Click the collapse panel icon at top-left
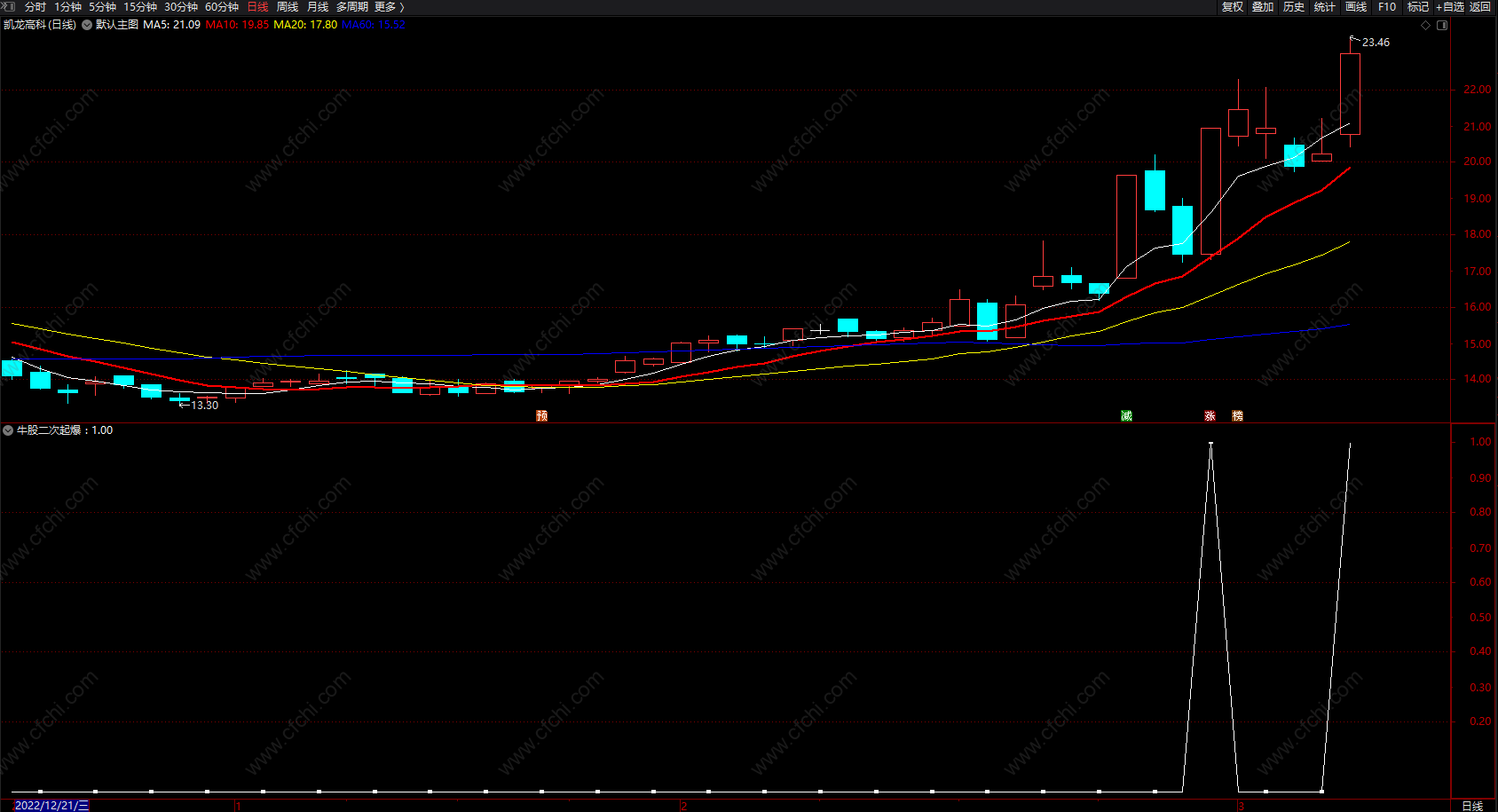This screenshot has width=1498, height=812. click(x=9, y=6)
